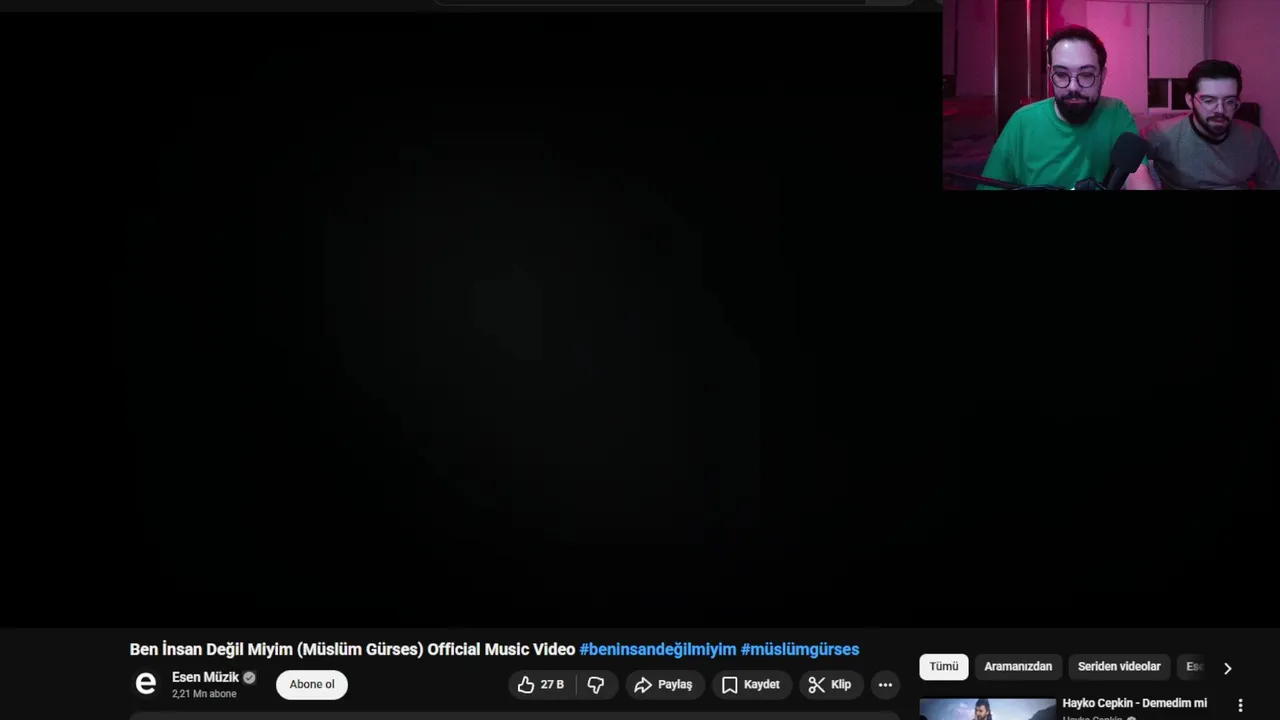This screenshot has height=720, width=1280.
Task: Click the video title Ben İnsan Değil Miyim
Action: tap(352, 649)
